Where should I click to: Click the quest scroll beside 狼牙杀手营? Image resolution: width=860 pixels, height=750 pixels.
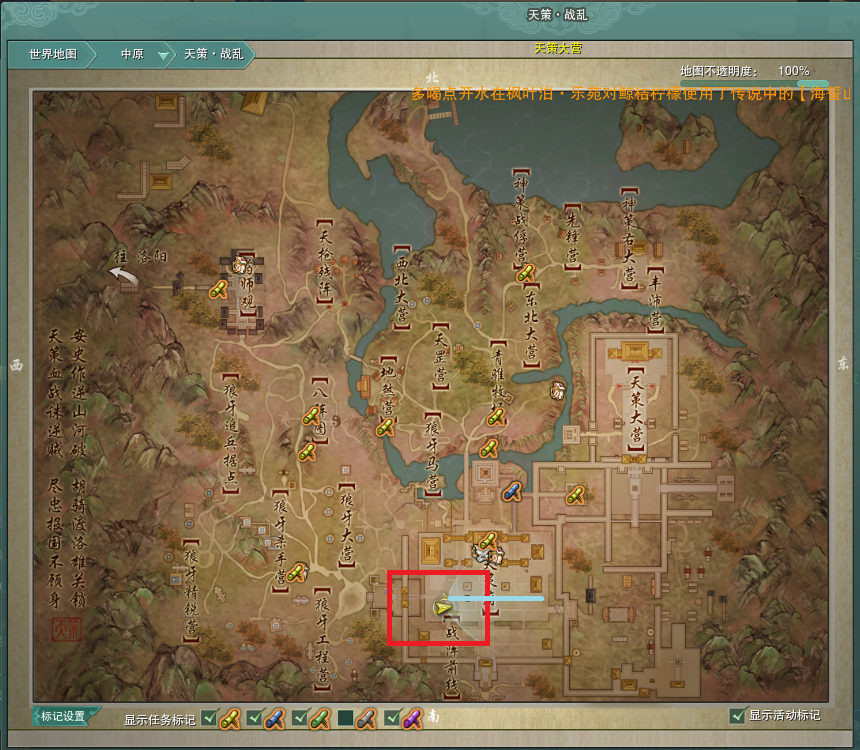(x=297, y=572)
